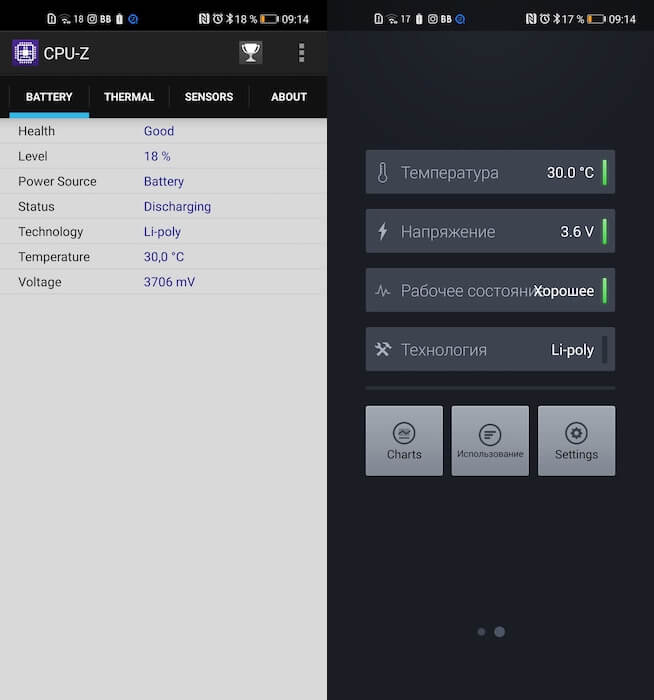Open the three-dot overflow menu

[x=301, y=53]
